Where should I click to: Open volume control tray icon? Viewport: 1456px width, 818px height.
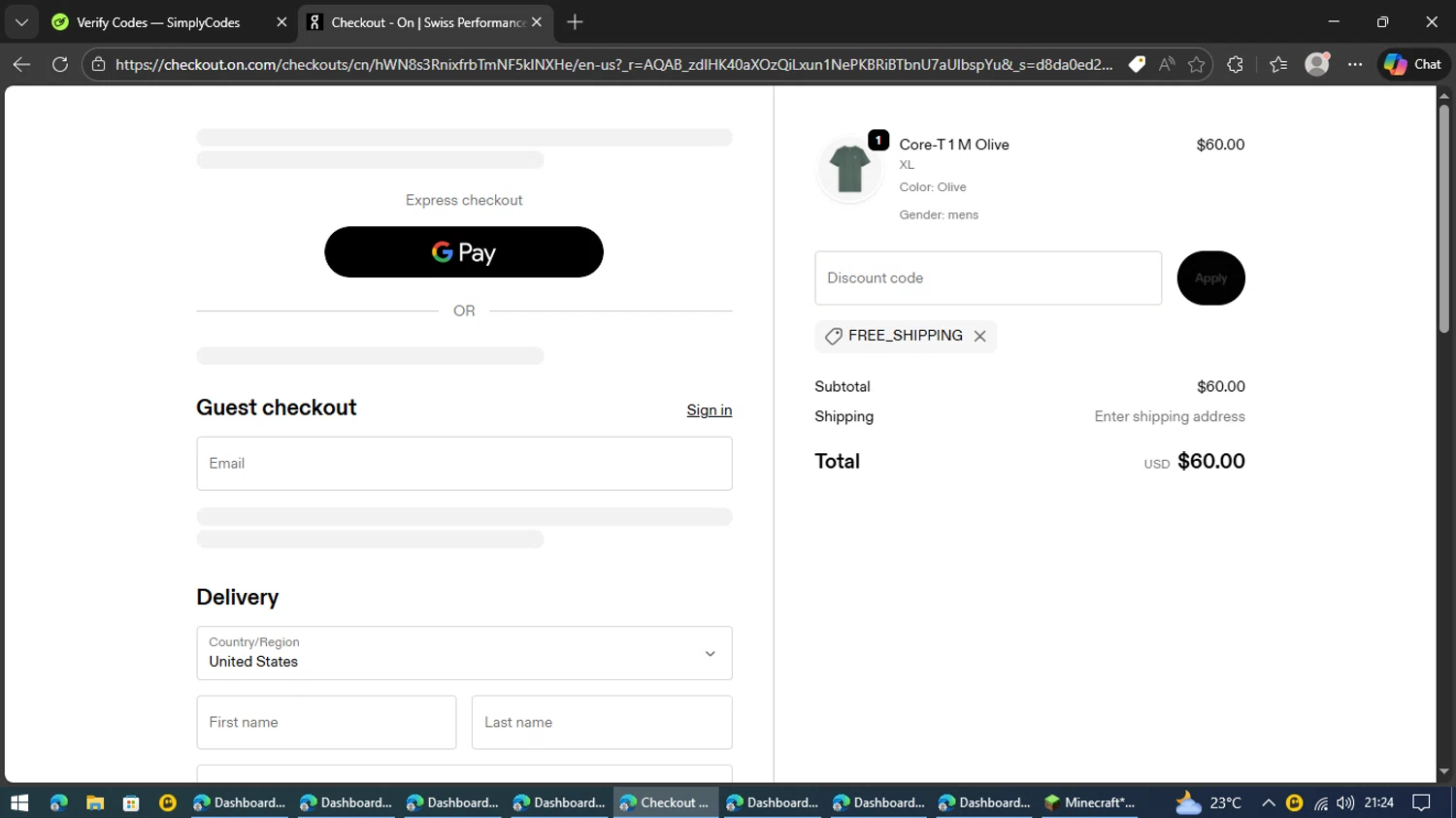click(1344, 802)
